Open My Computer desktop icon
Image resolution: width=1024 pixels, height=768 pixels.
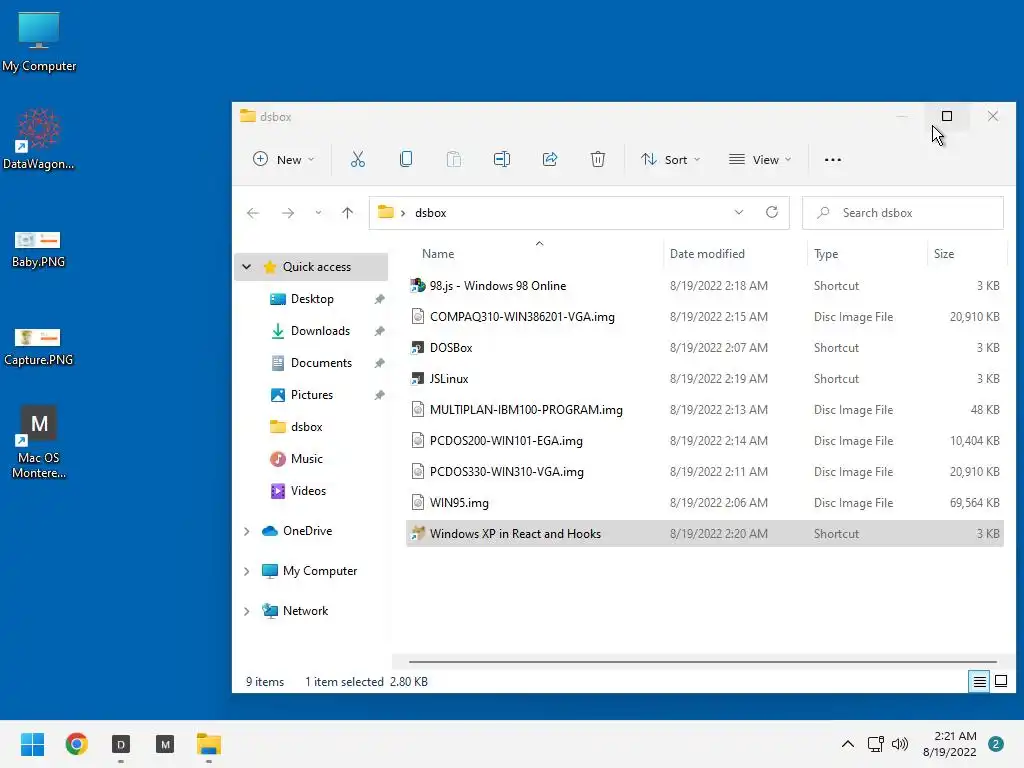(39, 42)
